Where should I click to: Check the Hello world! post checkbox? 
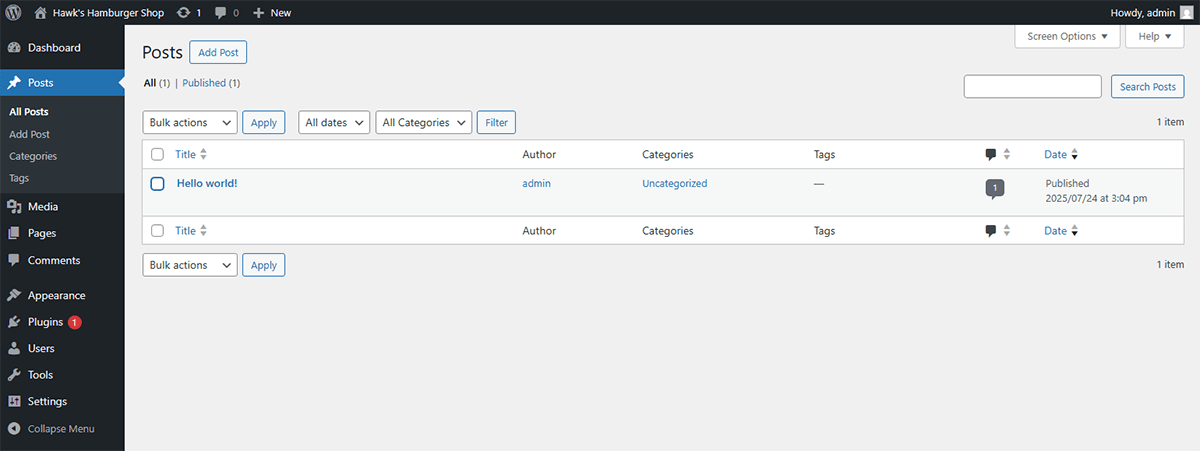157,184
